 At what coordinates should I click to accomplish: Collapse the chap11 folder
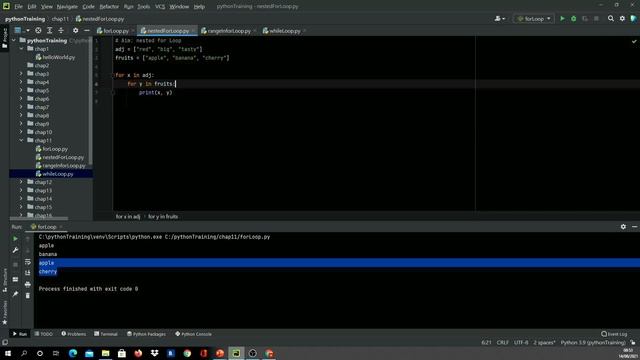pyautogui.click(x=21, y=140)
